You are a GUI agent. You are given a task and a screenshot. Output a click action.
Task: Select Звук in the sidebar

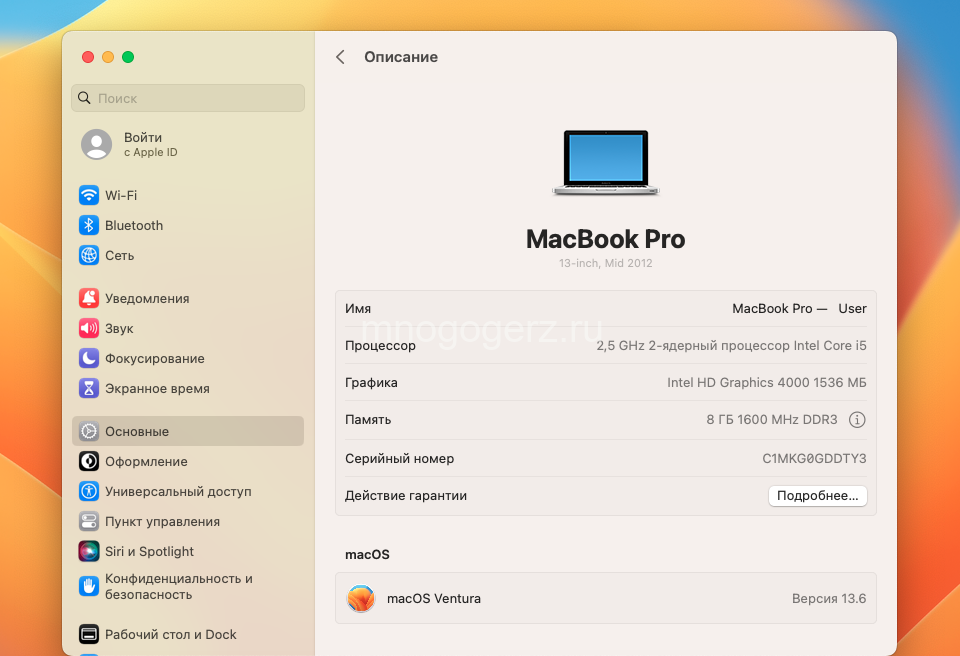(x=119, y=328)
